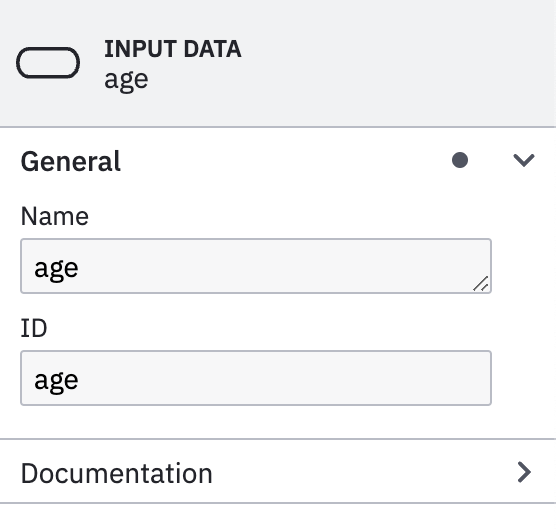The width and height of the screenshot is (556, 530).
Task: Open the Documentation group header label
Action: [x=117, y=473]
